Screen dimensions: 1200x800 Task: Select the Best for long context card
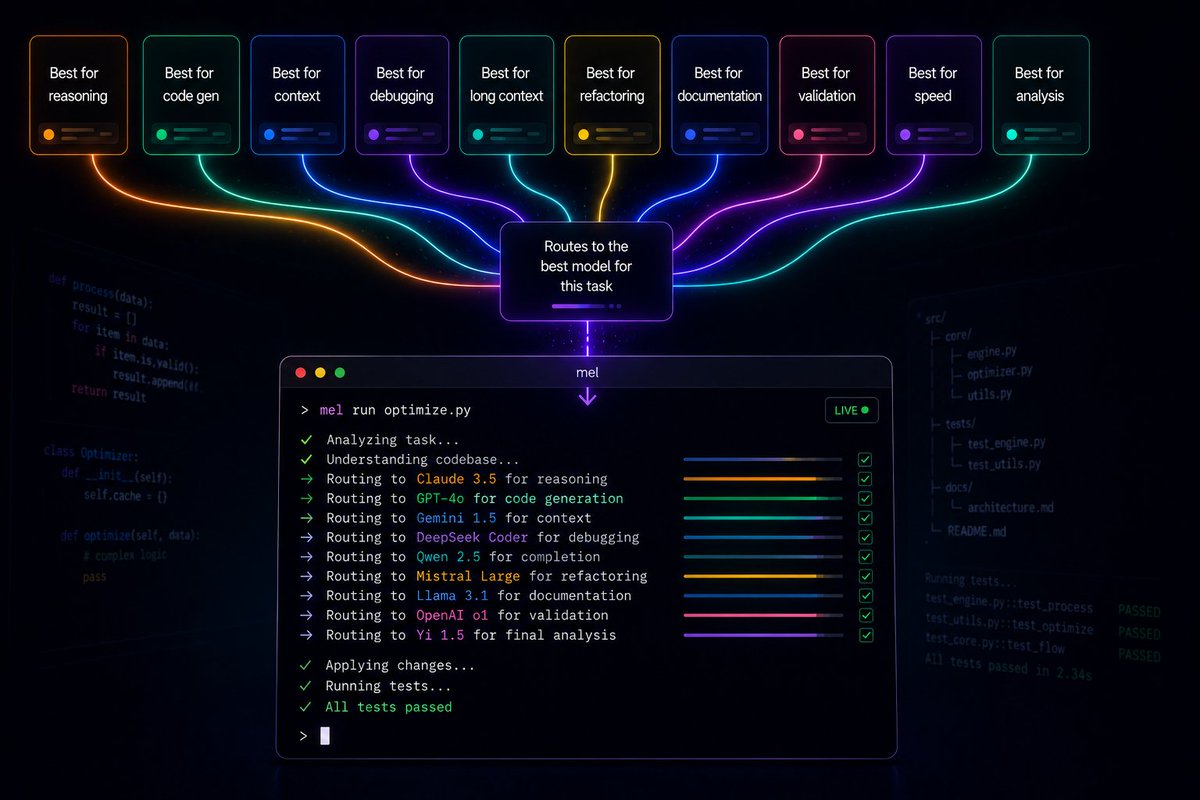pos(507,95)
